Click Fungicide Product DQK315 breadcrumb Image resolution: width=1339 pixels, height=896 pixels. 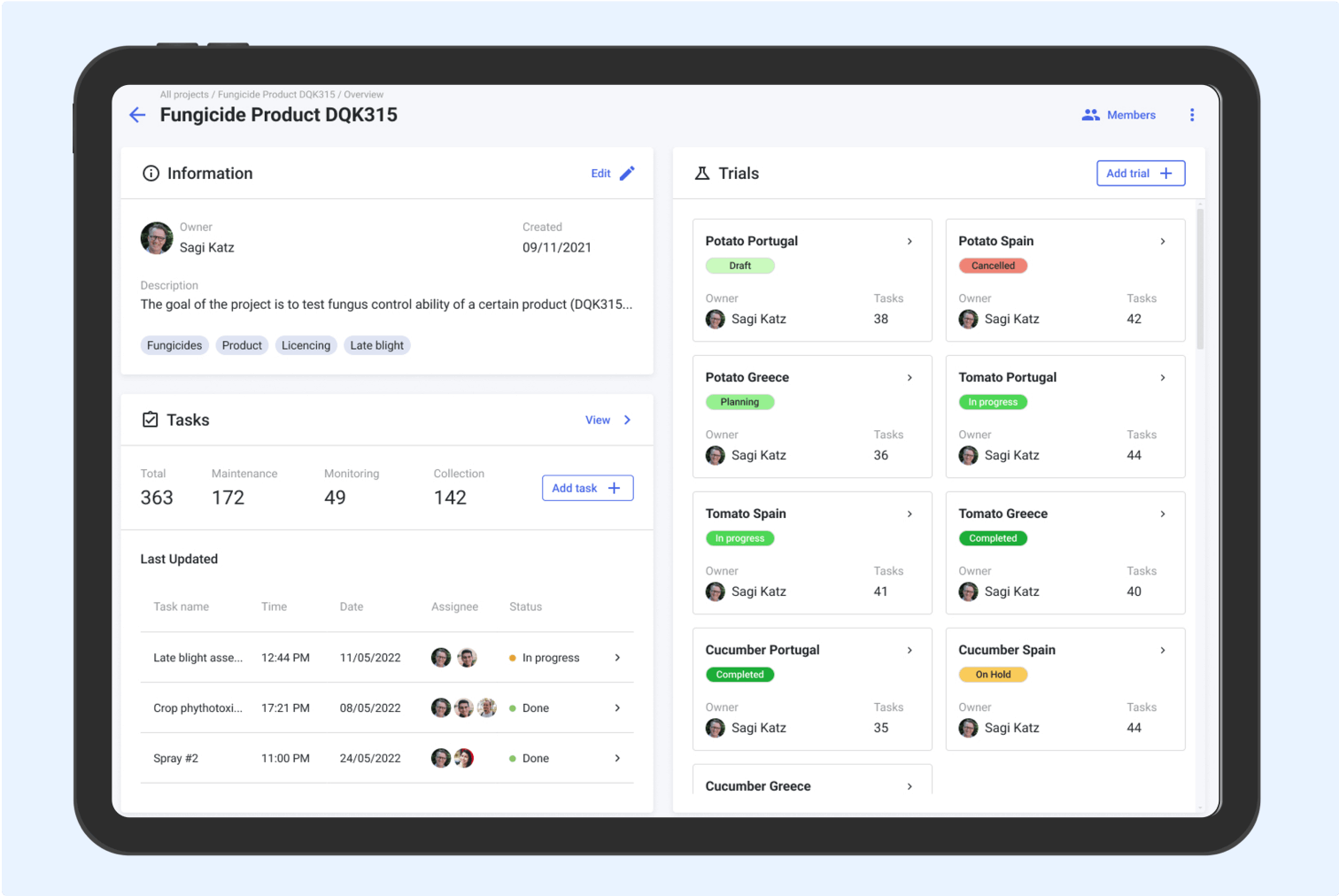click(x=276, y=95)
